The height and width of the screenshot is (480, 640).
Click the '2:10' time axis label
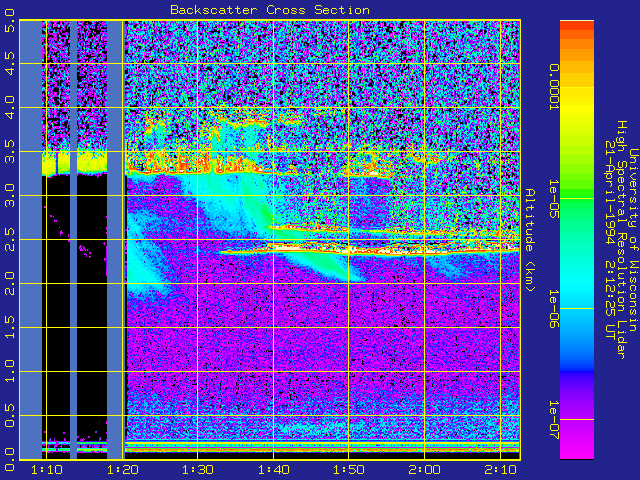(x=500, y=470)
